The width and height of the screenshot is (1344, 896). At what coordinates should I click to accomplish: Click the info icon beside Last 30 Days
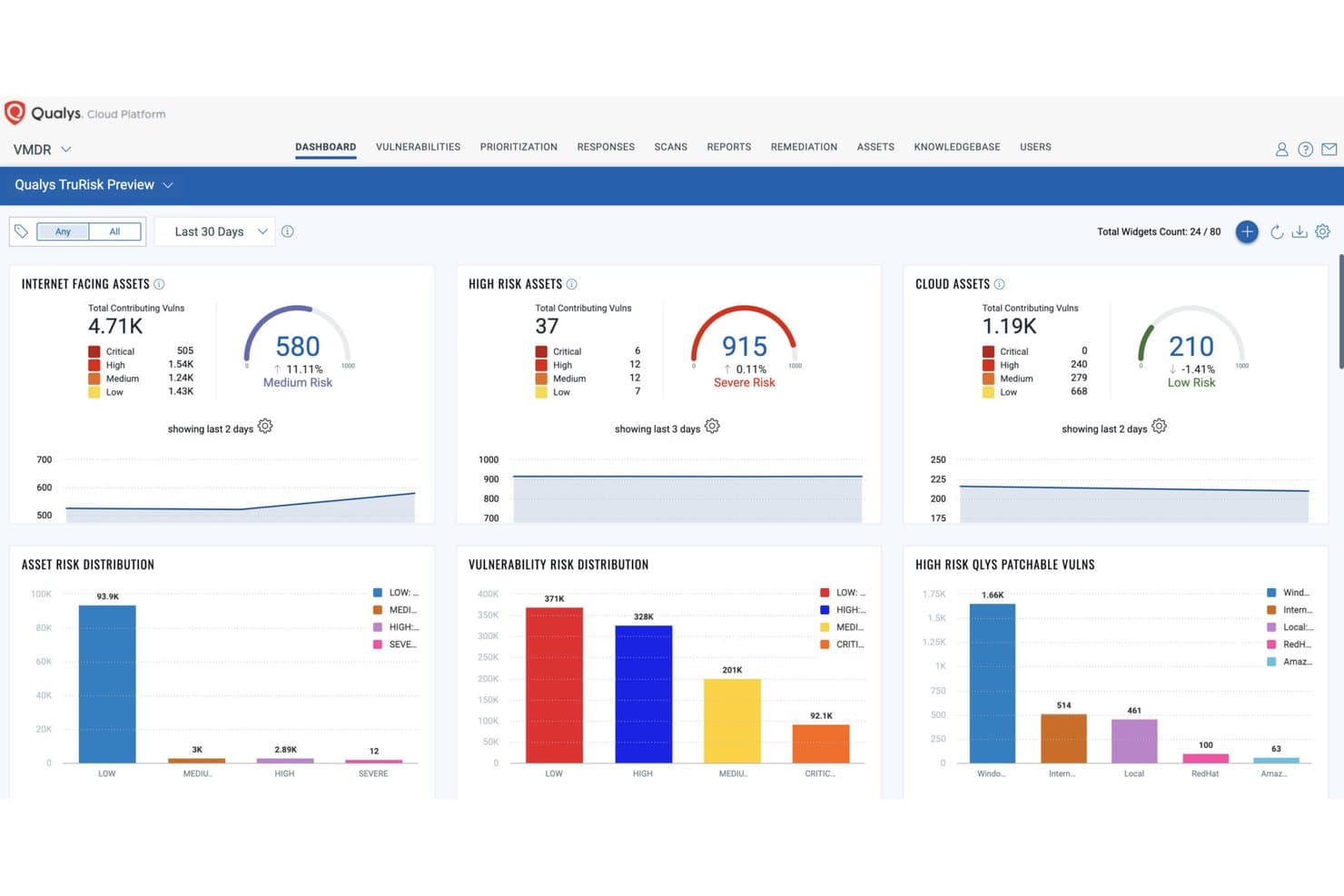288,231
